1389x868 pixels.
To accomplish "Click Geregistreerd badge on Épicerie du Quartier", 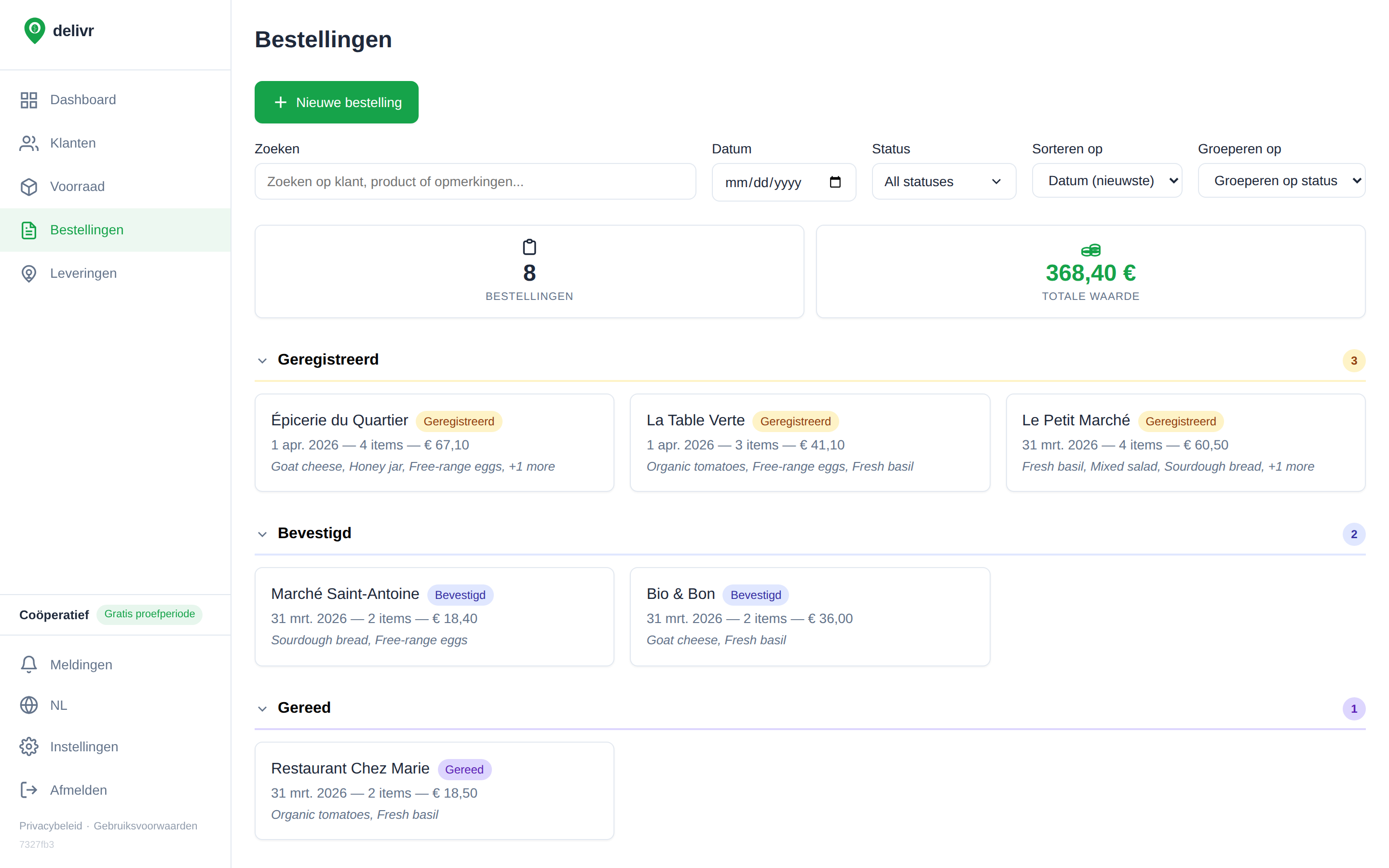I will click(459, 421).
